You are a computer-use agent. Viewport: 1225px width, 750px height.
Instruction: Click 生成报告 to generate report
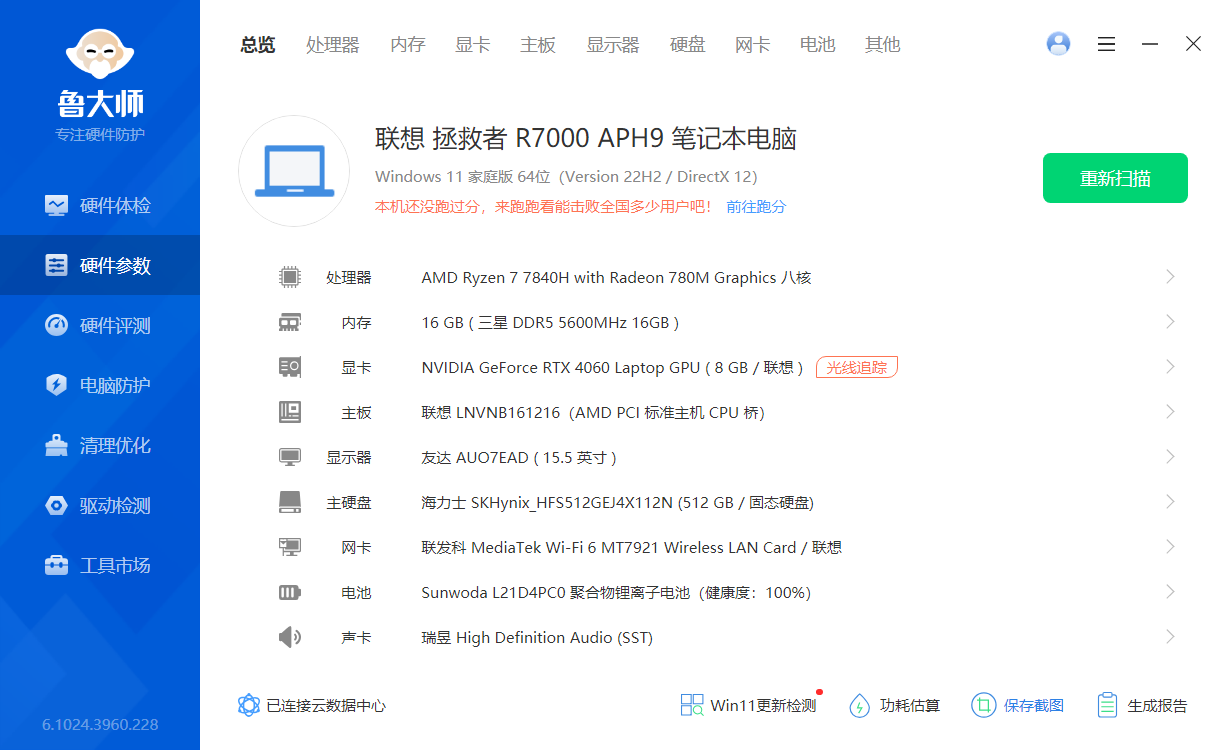coord(1142,705)
